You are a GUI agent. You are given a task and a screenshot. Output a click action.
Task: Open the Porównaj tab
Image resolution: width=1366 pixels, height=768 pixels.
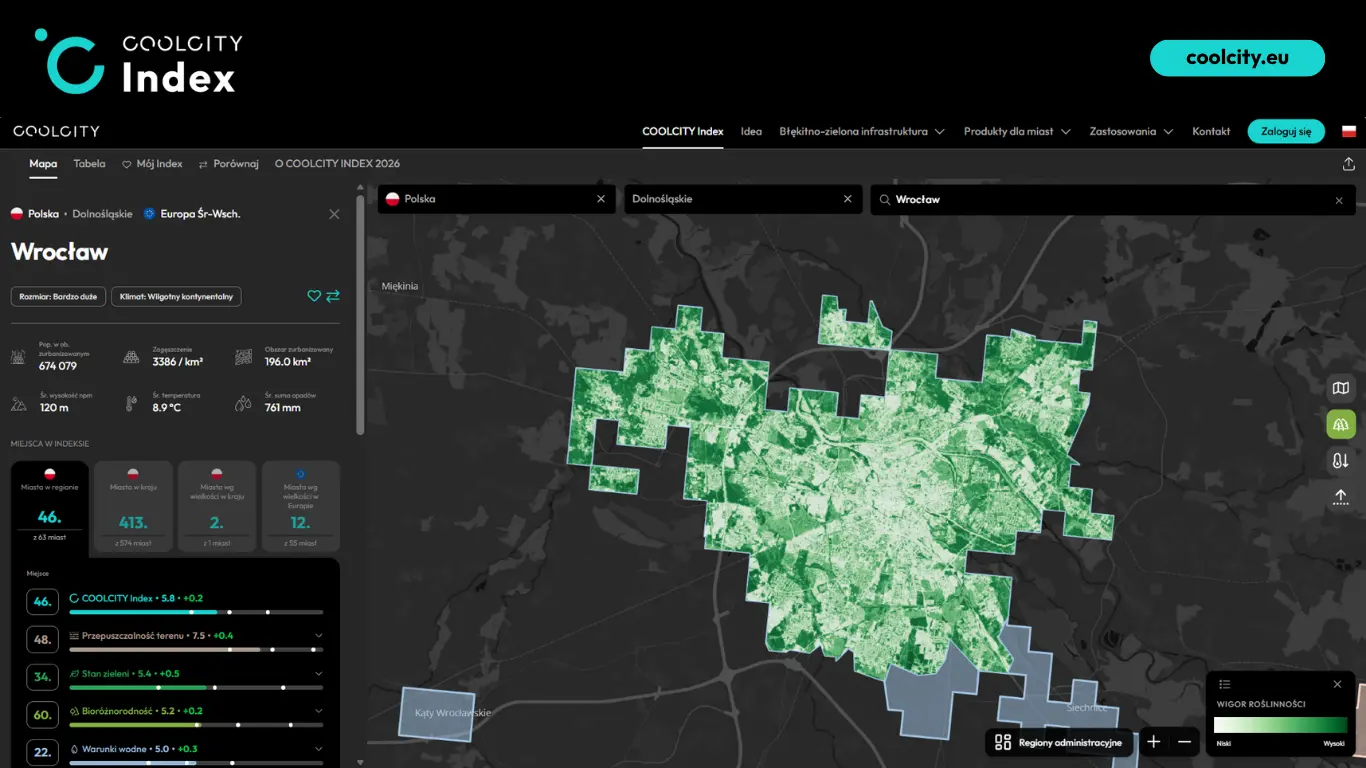point(229,164)
